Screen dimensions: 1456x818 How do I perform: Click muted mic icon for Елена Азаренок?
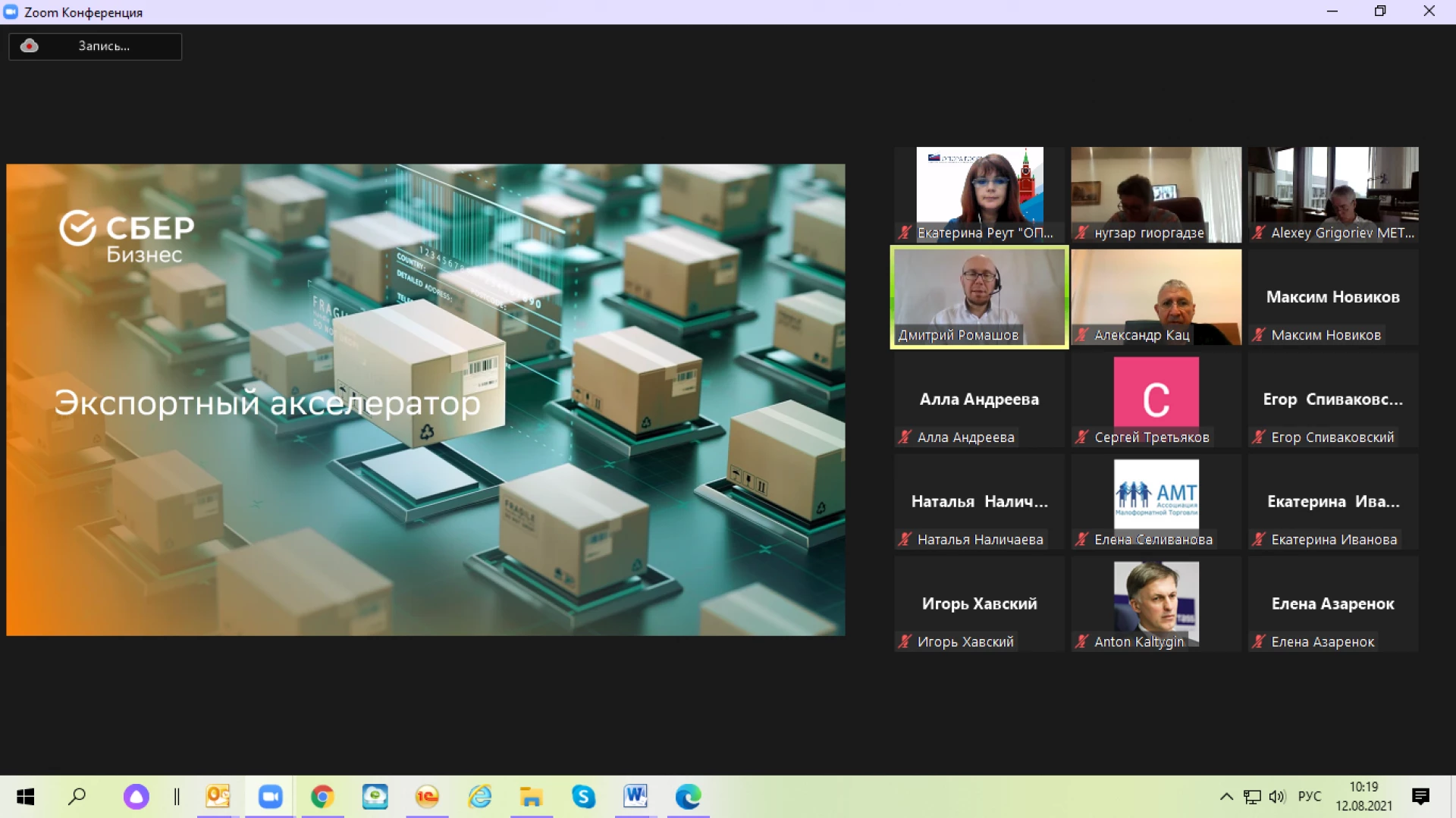pyautogui.click(x=1259, y=642)
